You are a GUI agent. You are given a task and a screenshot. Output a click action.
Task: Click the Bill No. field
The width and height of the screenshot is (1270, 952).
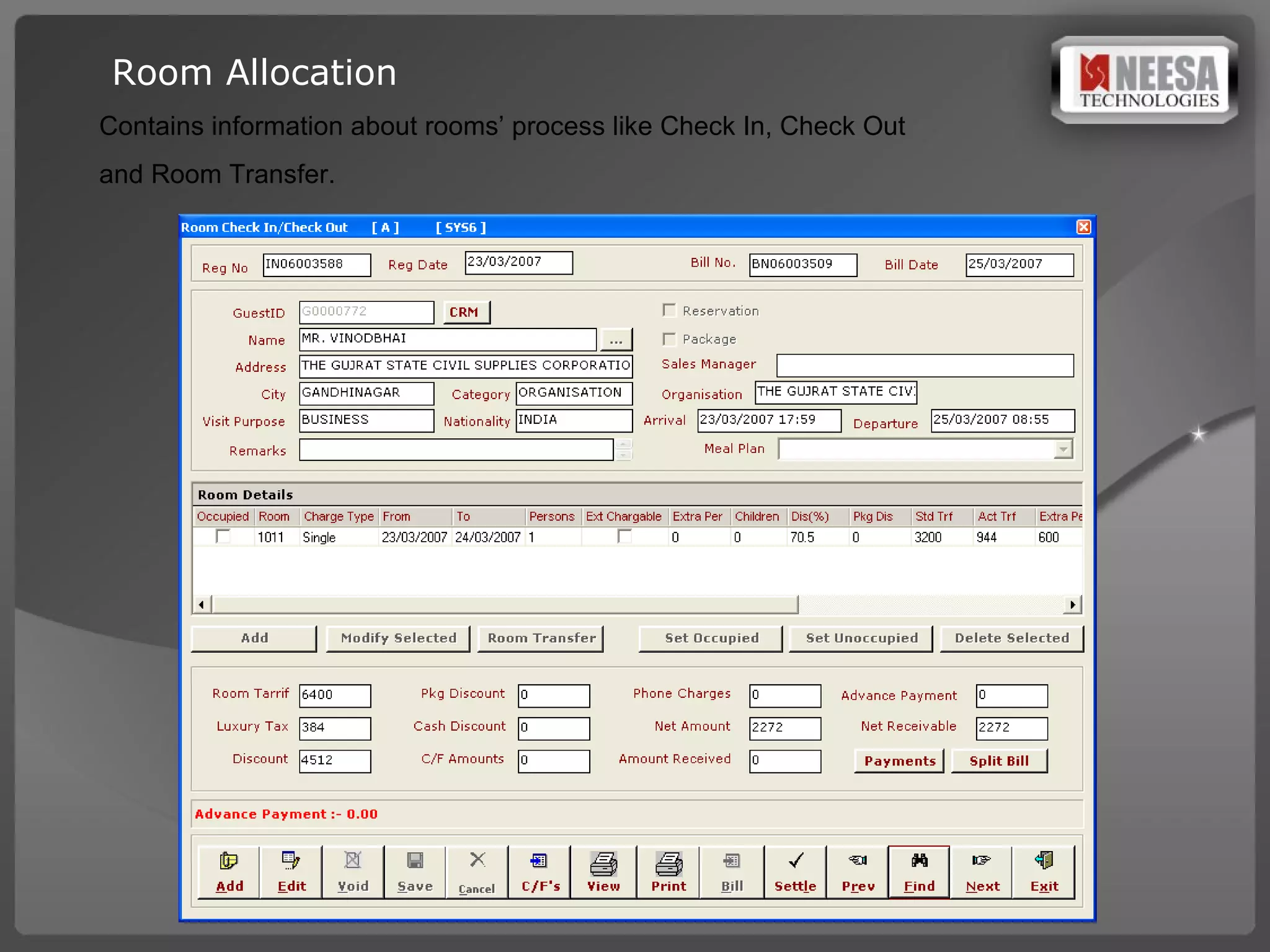(x=803, y=265)
